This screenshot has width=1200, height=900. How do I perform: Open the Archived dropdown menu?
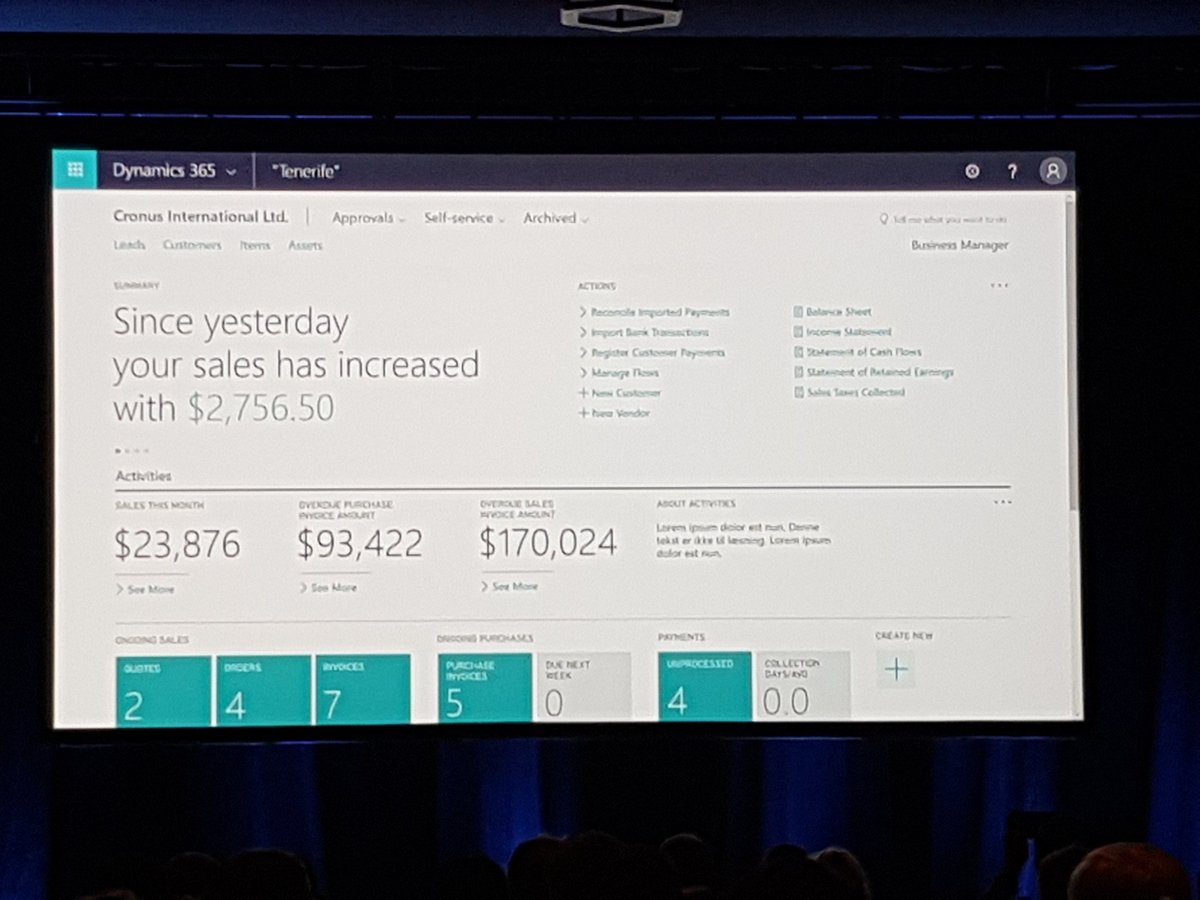[555, 218]
